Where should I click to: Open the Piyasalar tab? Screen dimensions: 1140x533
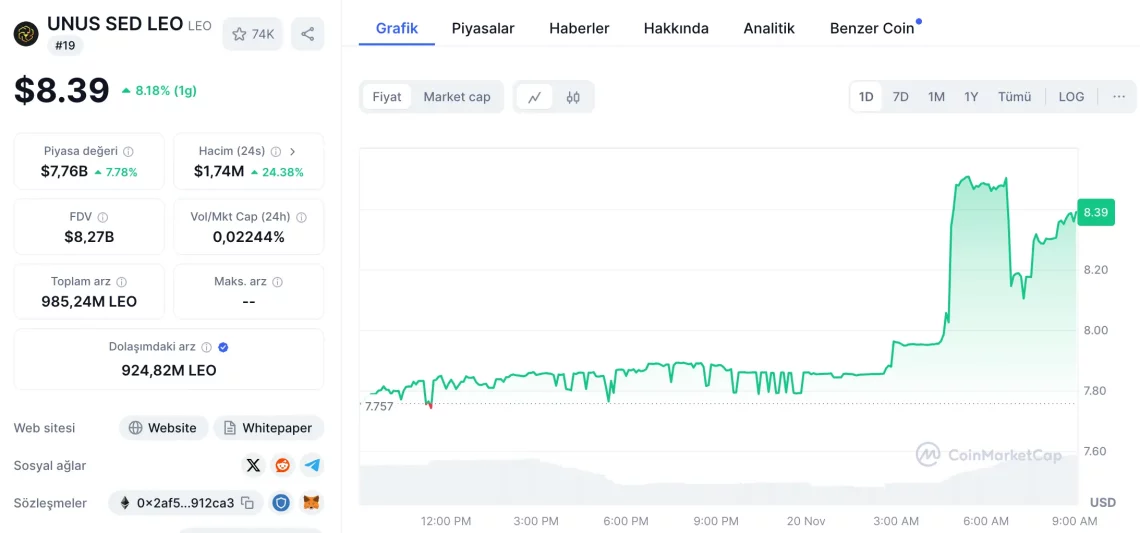(483, 28)
